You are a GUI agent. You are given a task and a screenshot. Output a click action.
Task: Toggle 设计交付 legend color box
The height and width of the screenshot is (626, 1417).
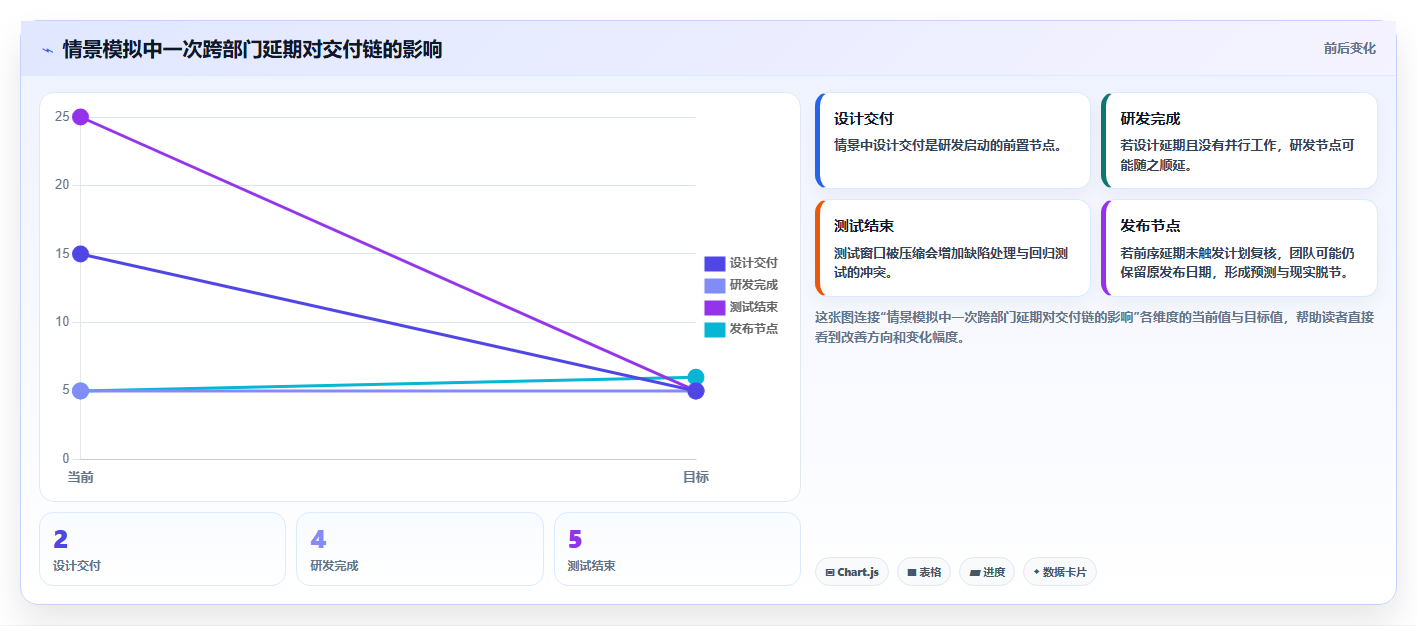pyautogui.click(x=714, y=263)
